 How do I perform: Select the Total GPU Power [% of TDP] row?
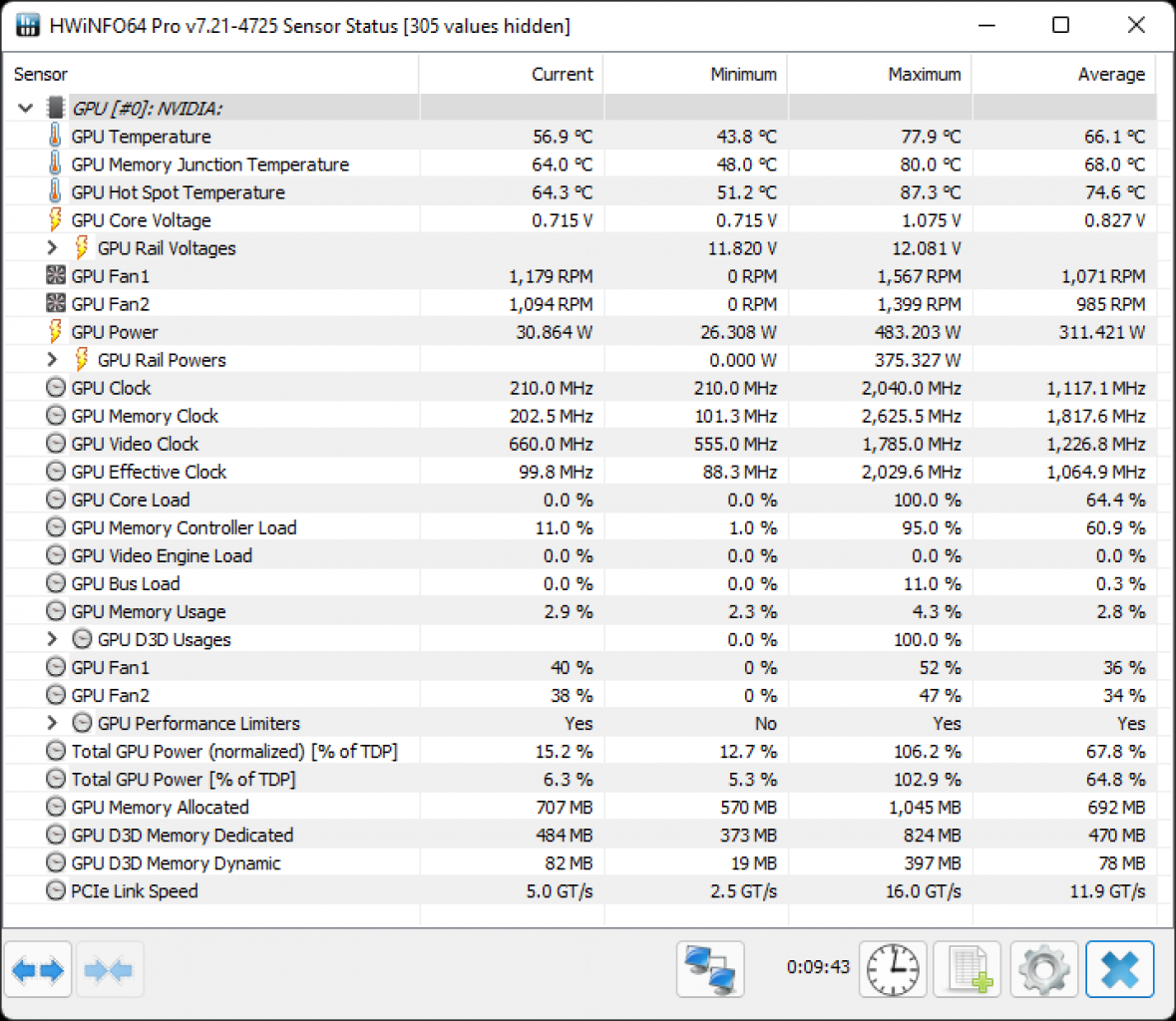(580, 779)
